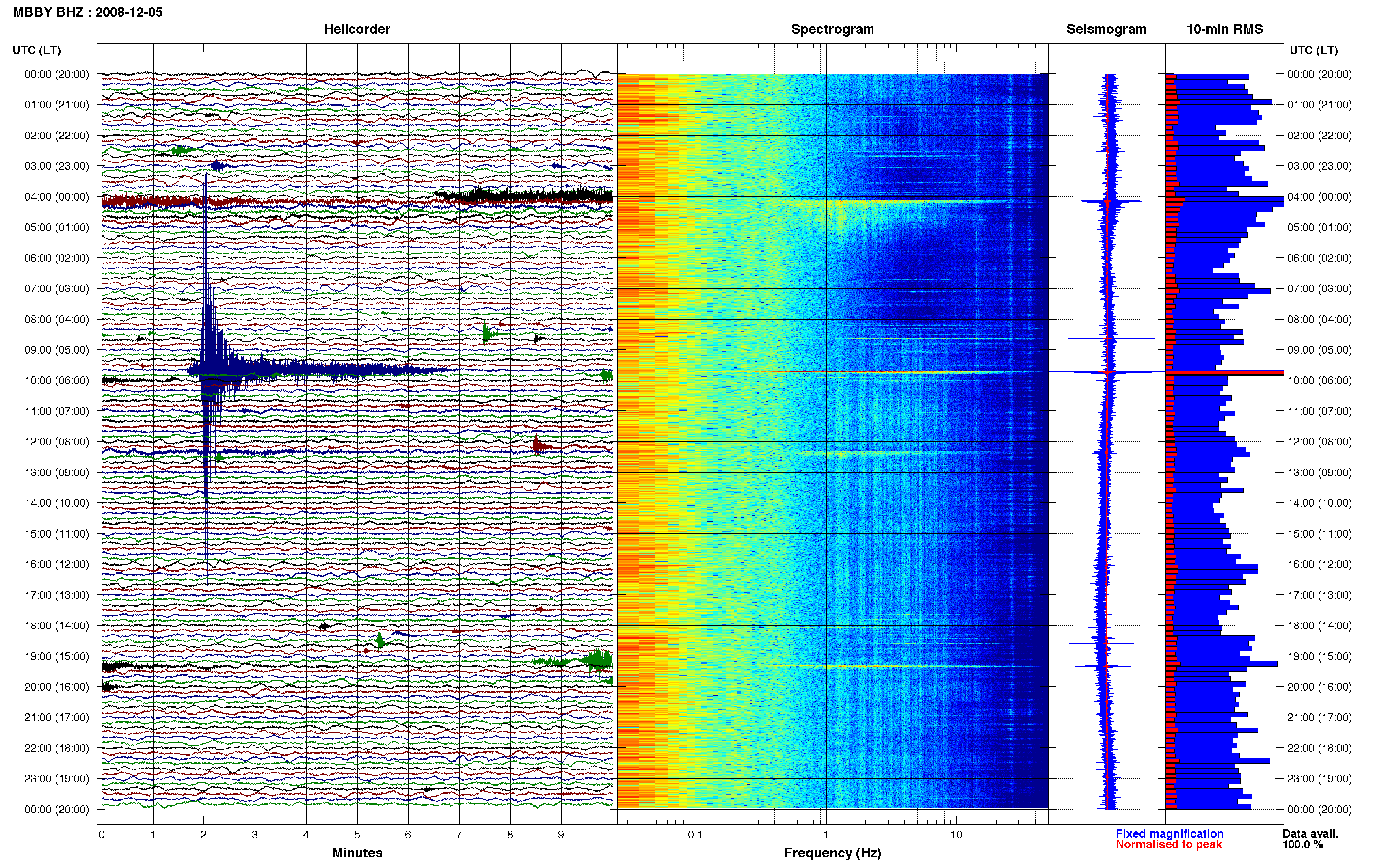
Task: Click the right 01:00 (21:00) time label
Action: point(1319,105)
